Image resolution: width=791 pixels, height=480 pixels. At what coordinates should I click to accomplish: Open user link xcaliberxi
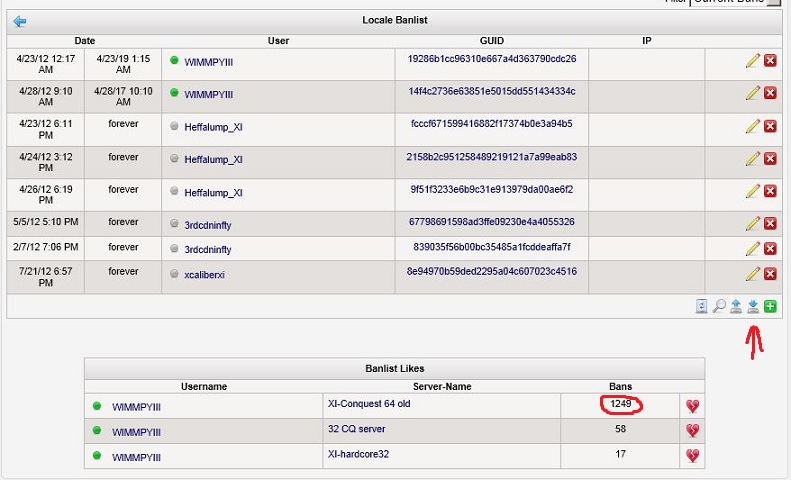[x=205, y=275]
